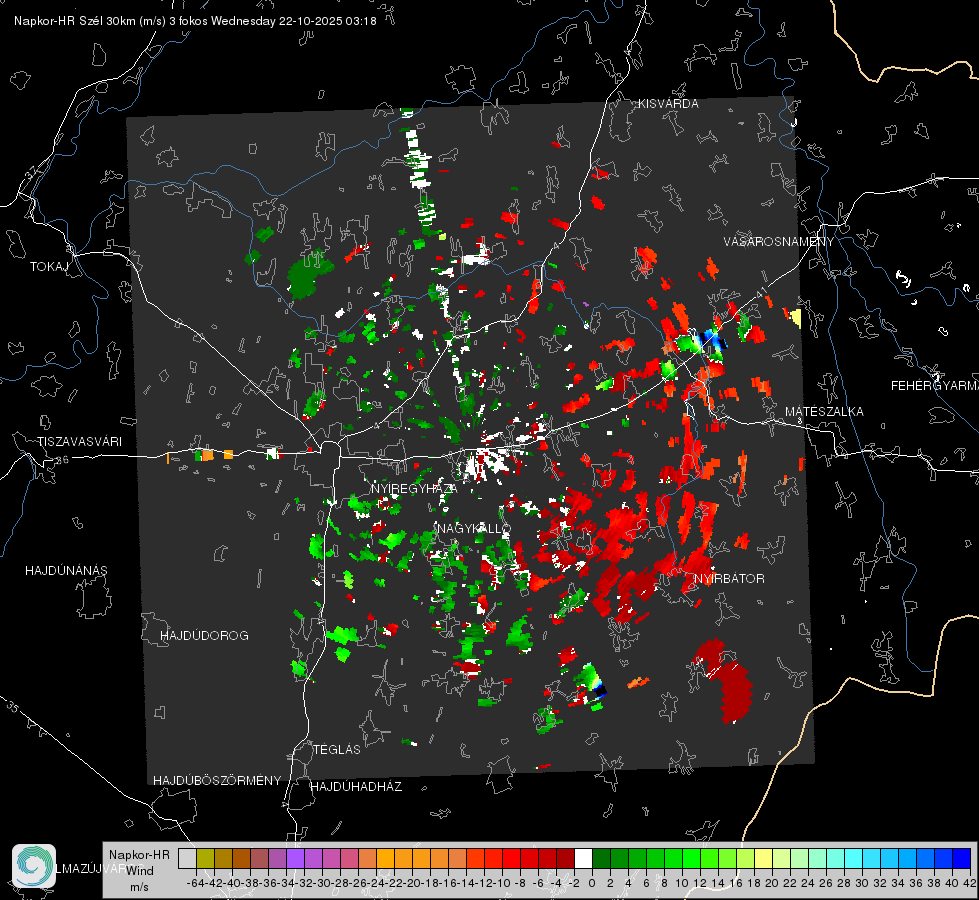Click the road number 35 at lower left

tap(12, 707)
